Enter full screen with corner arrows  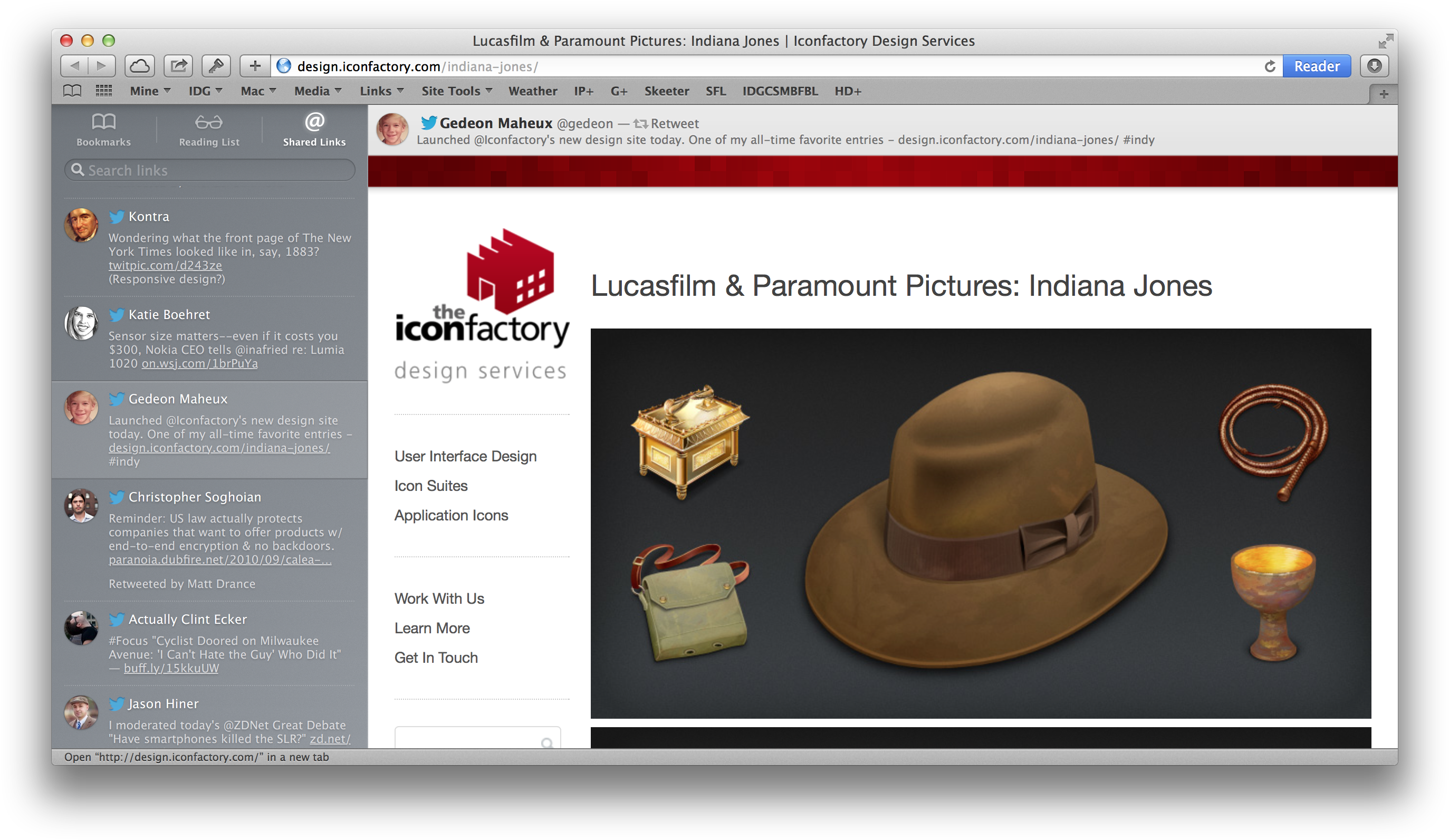point(1385,42)
